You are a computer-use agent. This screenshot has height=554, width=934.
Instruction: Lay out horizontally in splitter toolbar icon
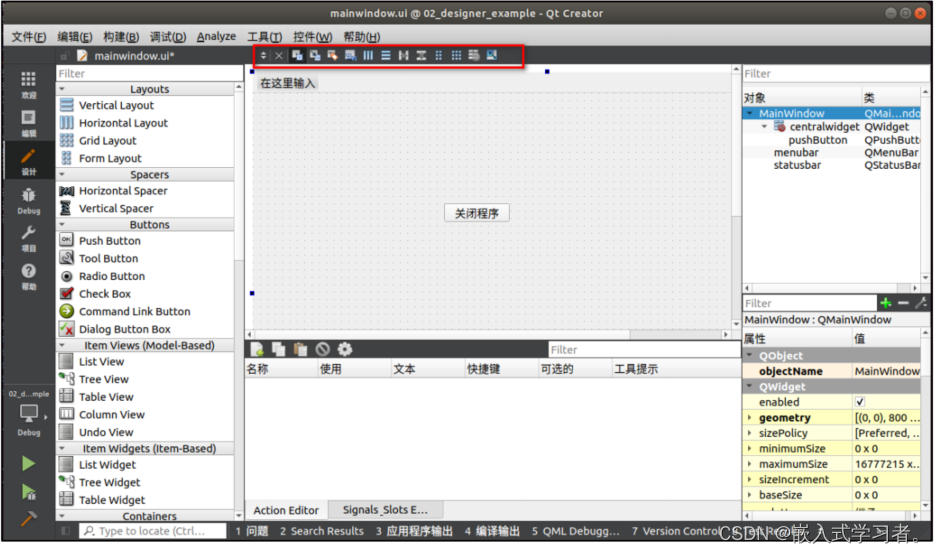(x=403, y=55)
